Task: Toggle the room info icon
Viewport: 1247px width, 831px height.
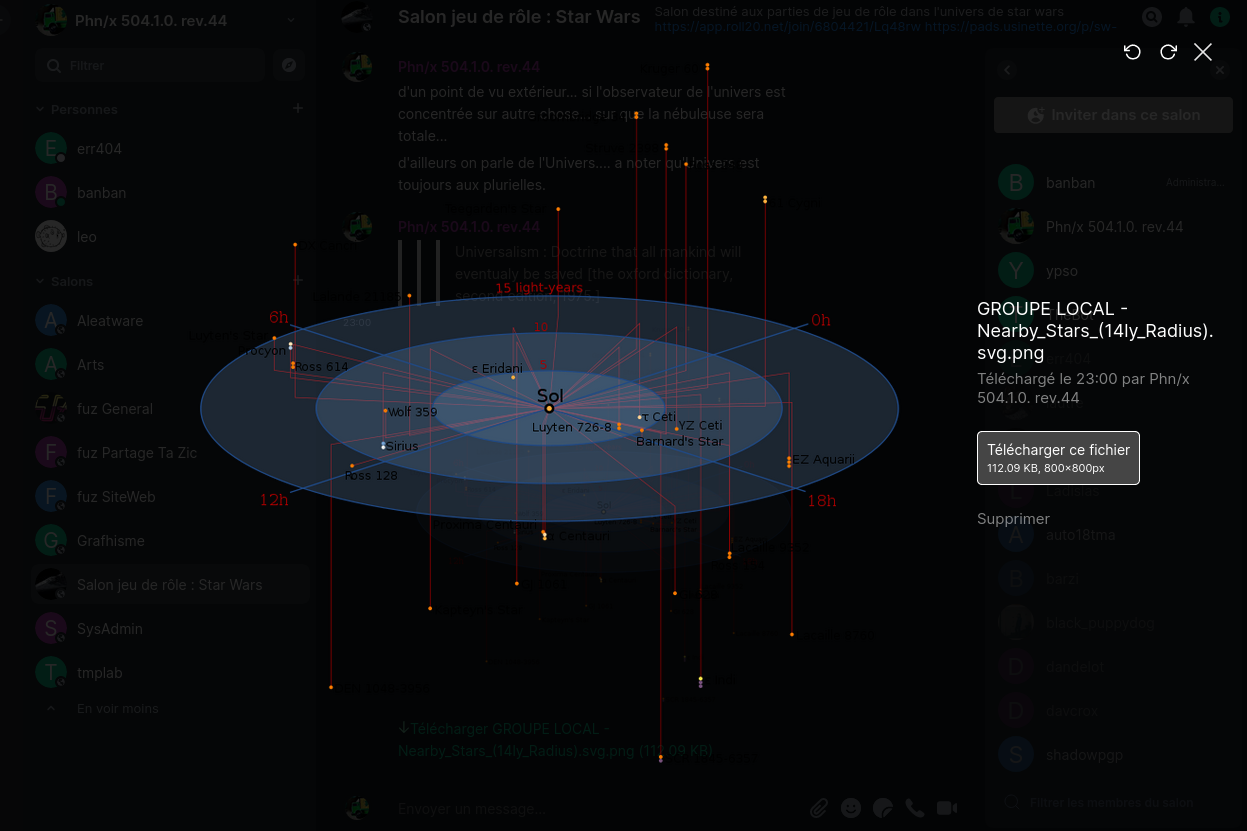Action: tap(1220, 17)
